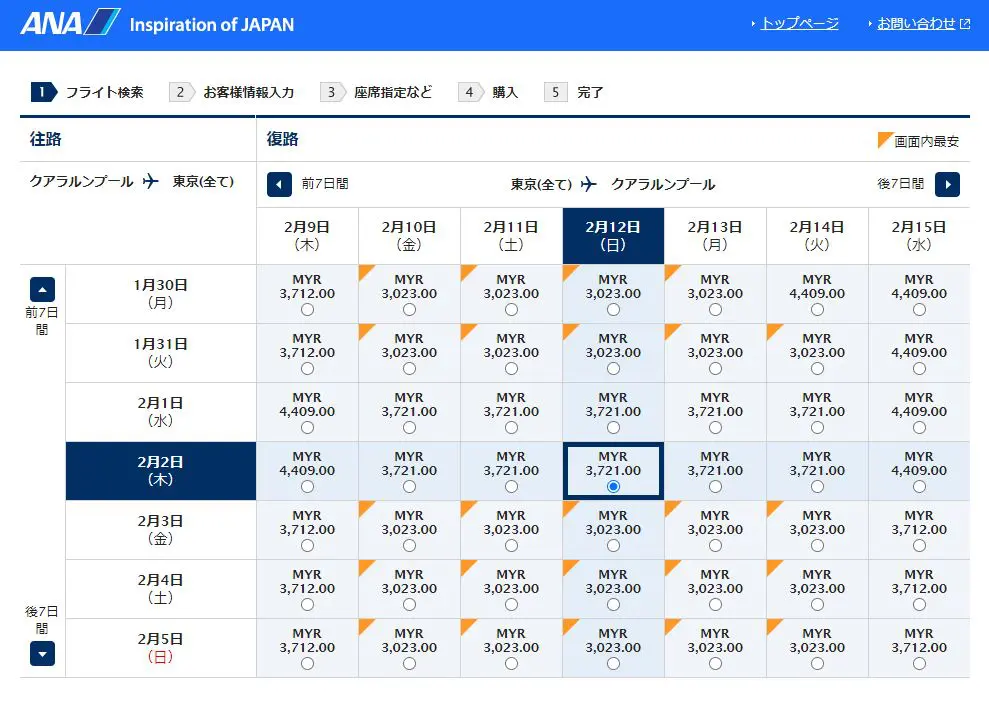Select fare for 1月31日 outbound and 2月14日 return

pyautogui.click(x=817, y=368)
